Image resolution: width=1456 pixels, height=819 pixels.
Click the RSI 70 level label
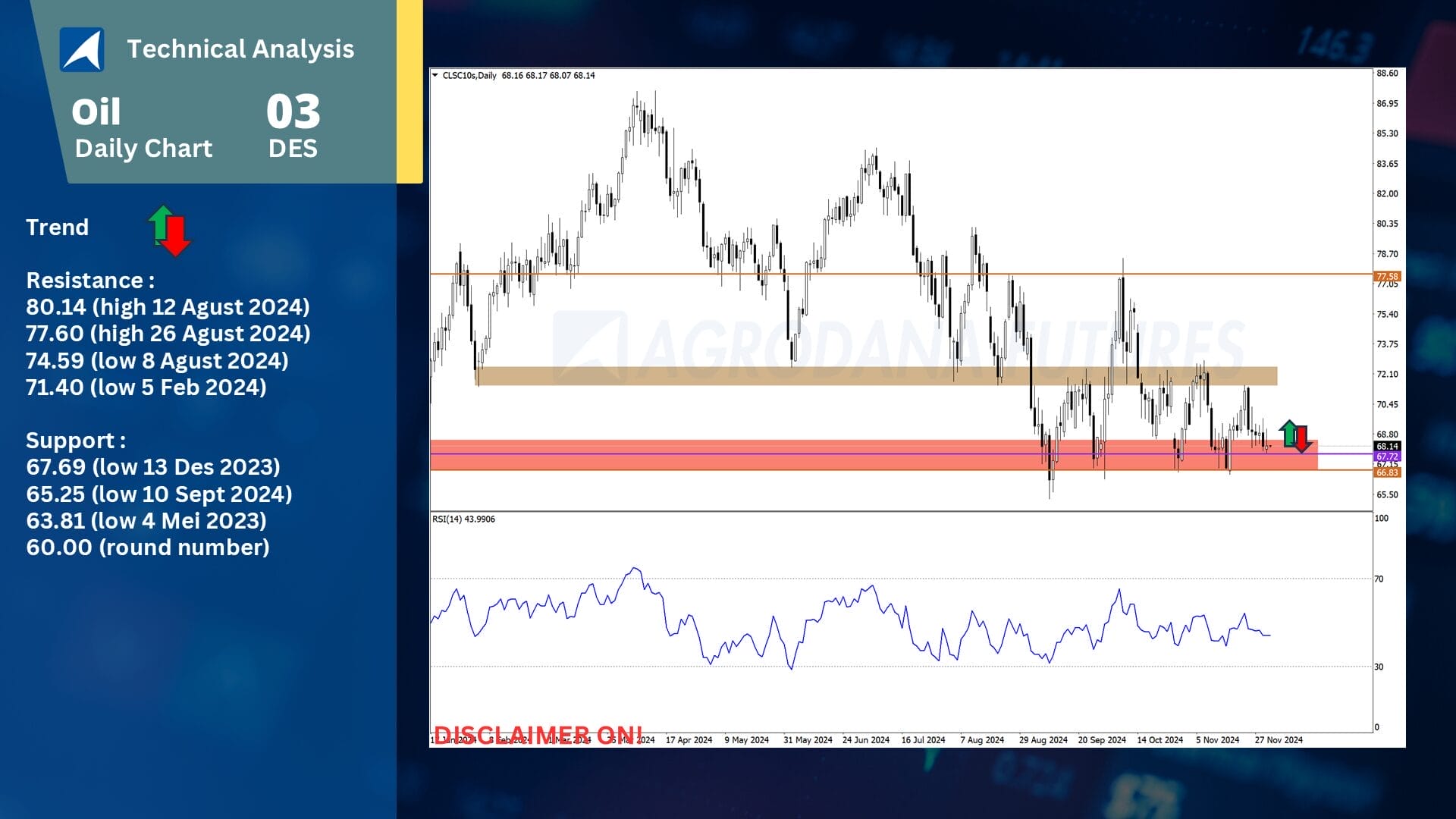click(x=1379, y=579)
